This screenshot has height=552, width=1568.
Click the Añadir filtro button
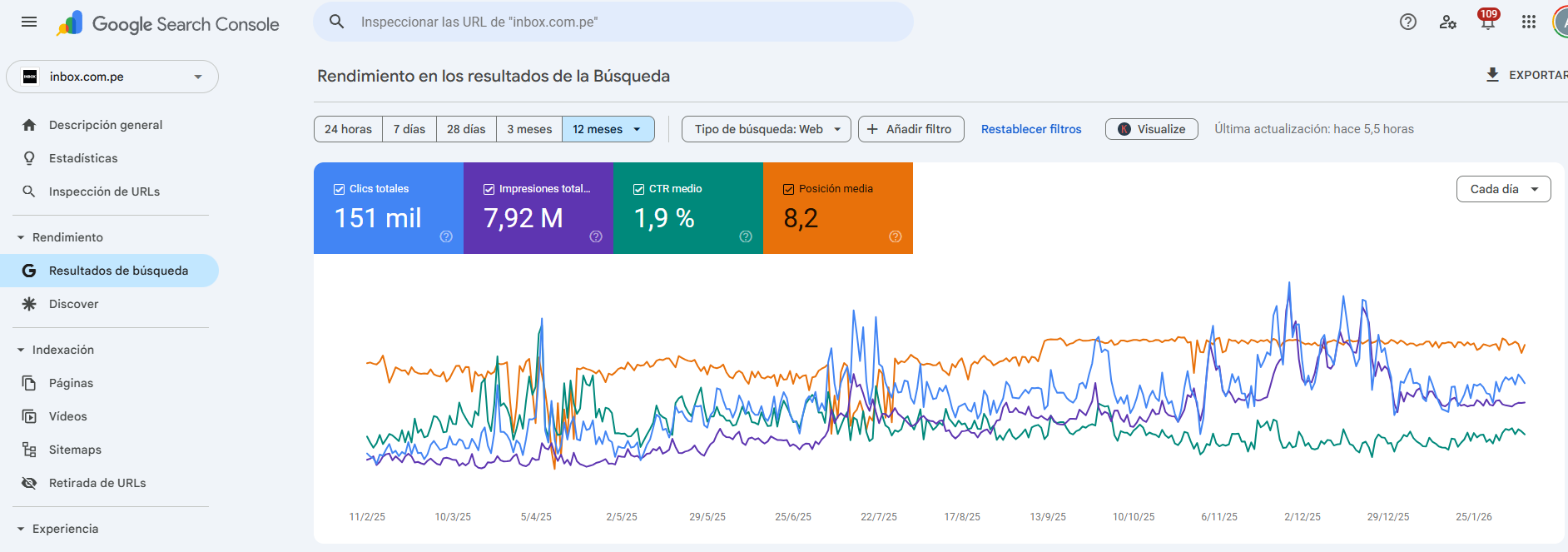(x=911, y=129)
